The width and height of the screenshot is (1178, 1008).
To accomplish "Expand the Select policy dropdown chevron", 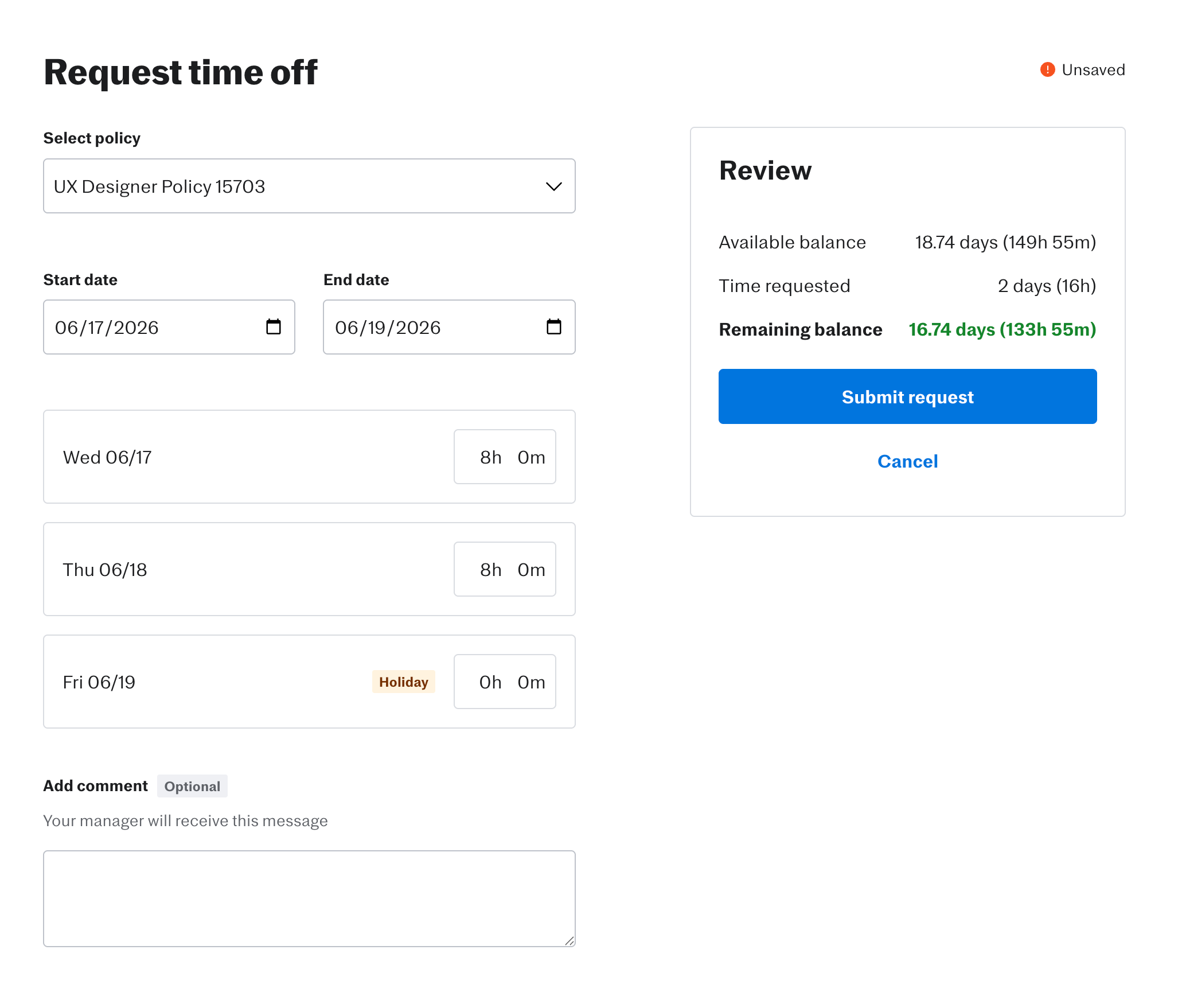I will 553,186.
